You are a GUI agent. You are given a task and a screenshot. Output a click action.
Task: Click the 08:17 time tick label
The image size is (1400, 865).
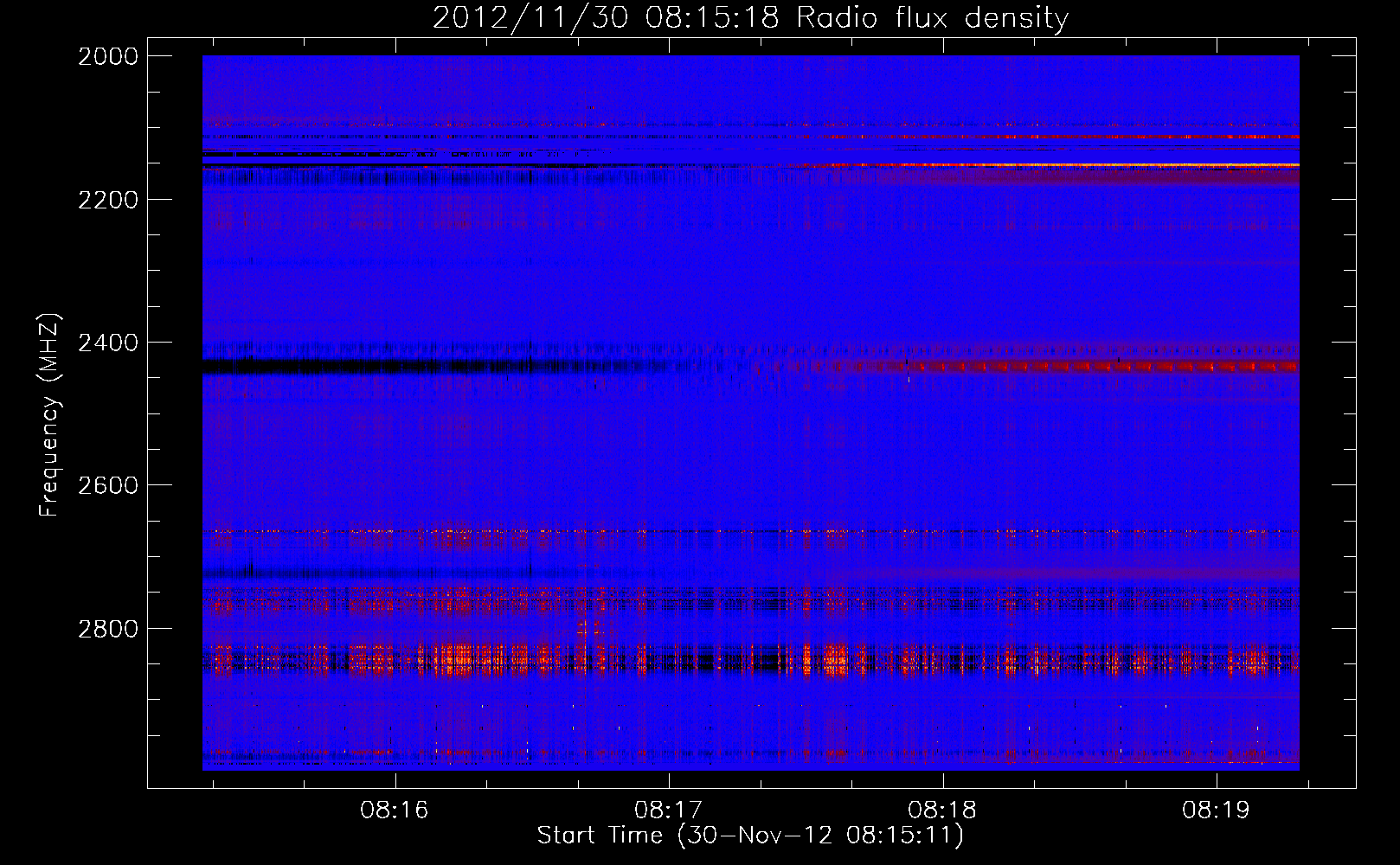pos(669,810)
